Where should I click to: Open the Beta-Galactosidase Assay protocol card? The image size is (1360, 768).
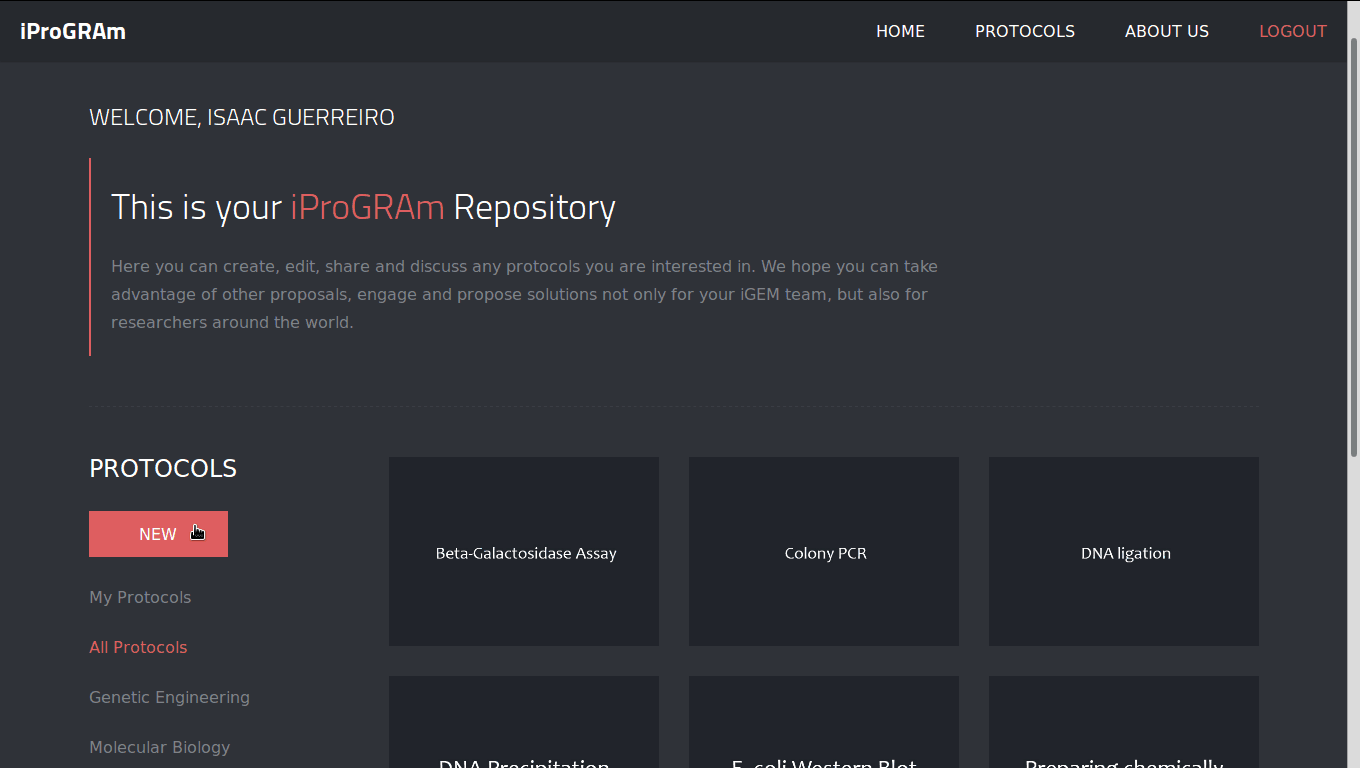pyautogui.click(x=524, y=551)
